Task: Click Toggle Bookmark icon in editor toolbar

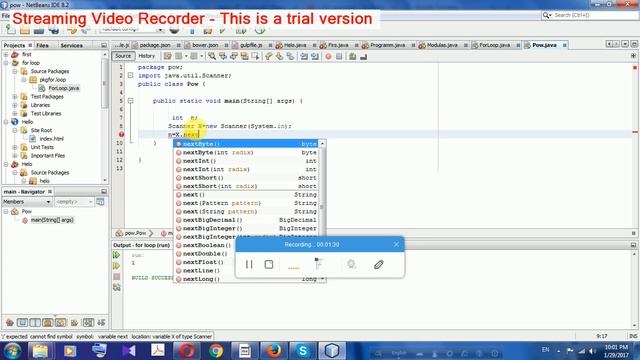Action: (x=290, y=56)
